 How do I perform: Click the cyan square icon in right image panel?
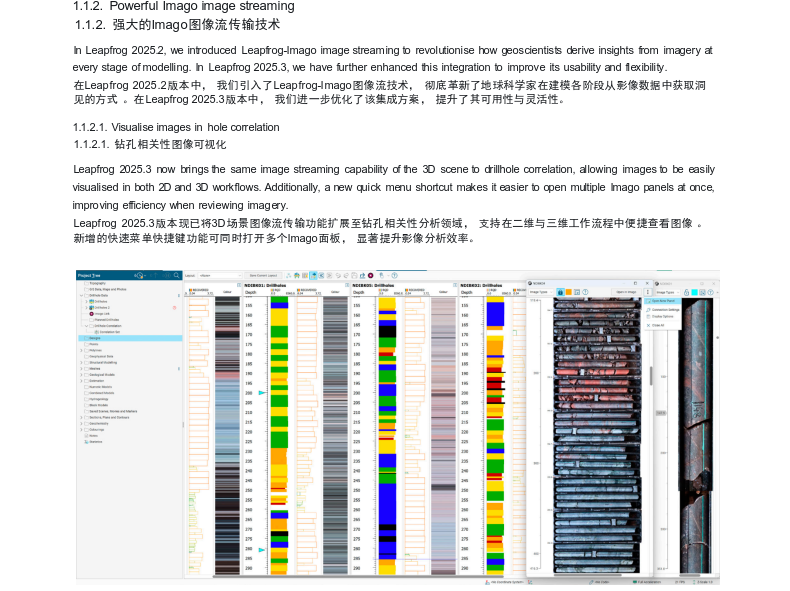tap(693, 292)
